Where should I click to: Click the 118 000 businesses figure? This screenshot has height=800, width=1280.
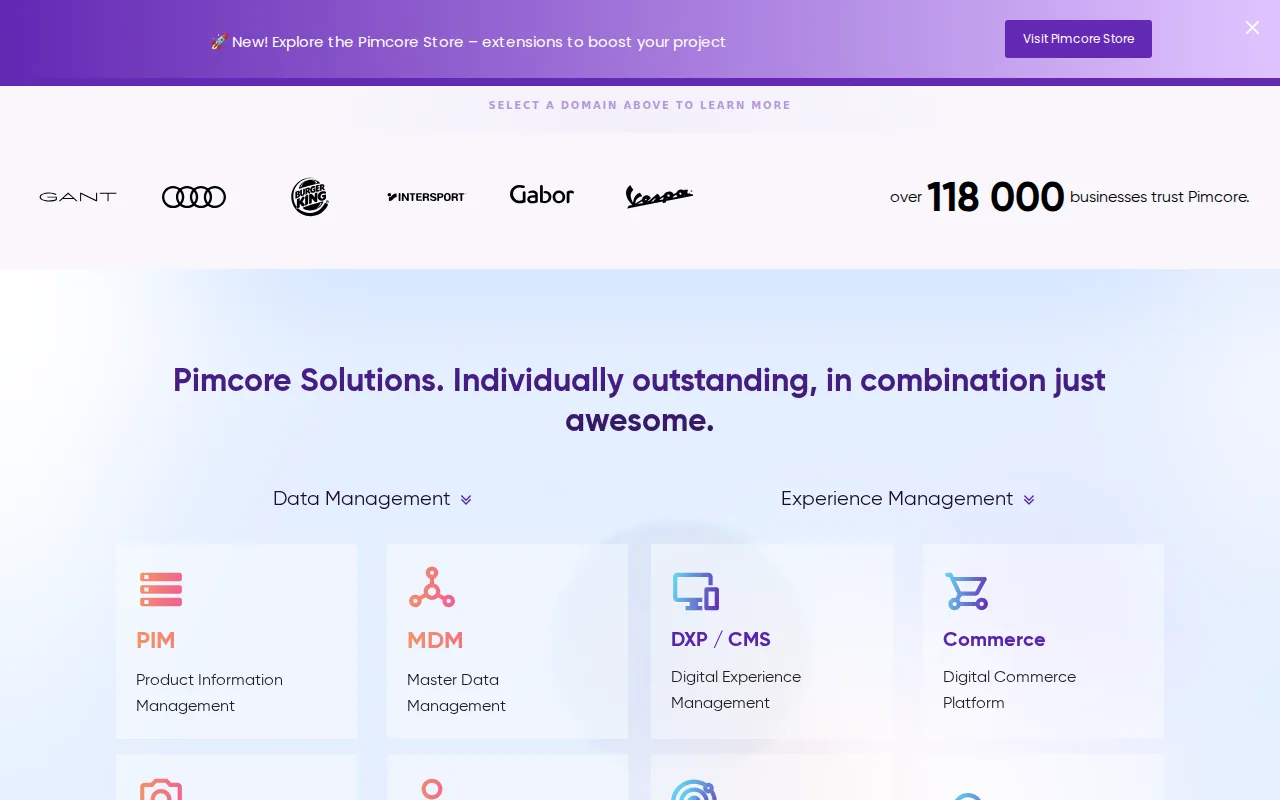click(x=996, y=197)
